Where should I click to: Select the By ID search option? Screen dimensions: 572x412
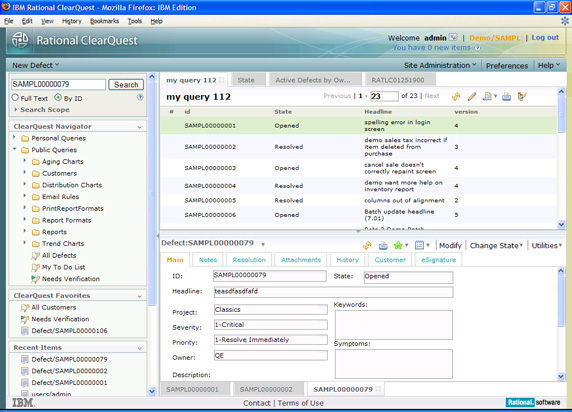58,97
